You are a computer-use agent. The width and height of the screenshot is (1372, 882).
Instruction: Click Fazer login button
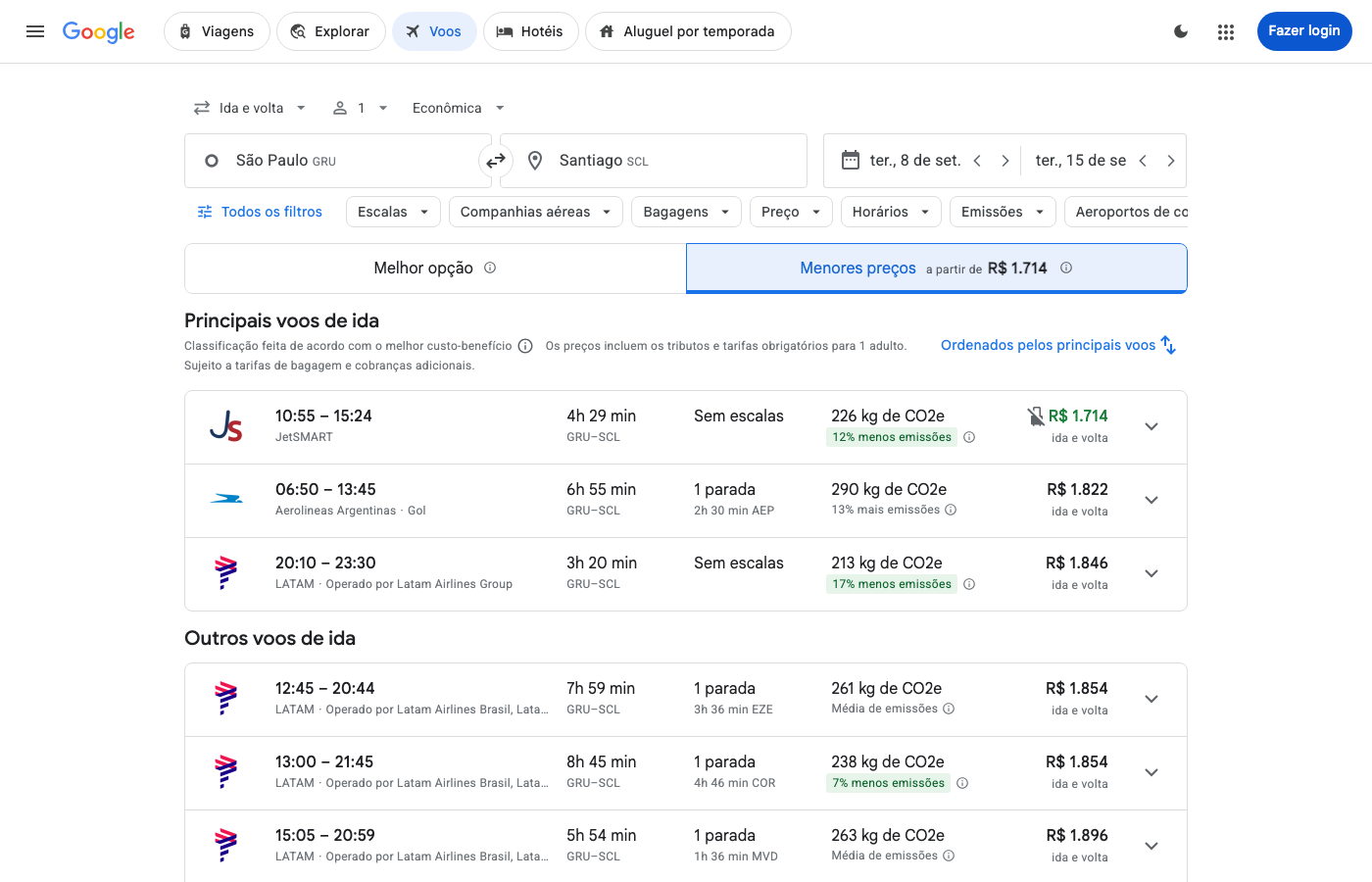1304,31
